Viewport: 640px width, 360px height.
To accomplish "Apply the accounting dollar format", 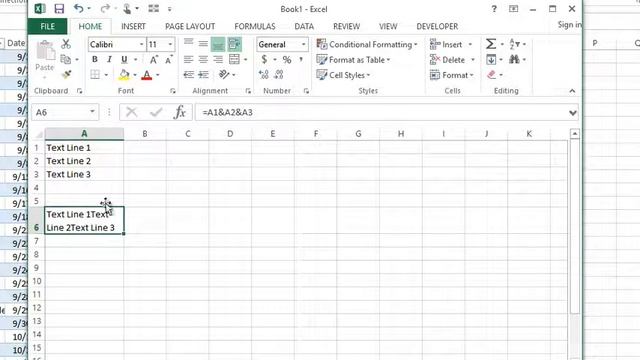I will [264, 60].
